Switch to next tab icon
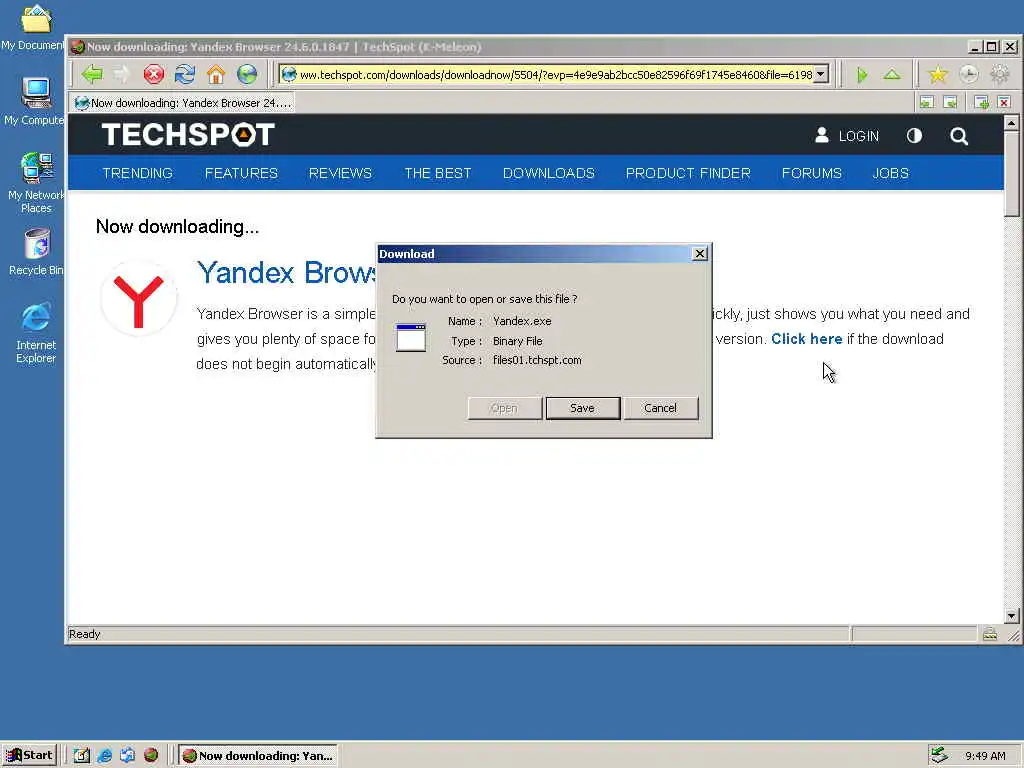The height and width of the screenshot is (768, 1024). point(950,102)
